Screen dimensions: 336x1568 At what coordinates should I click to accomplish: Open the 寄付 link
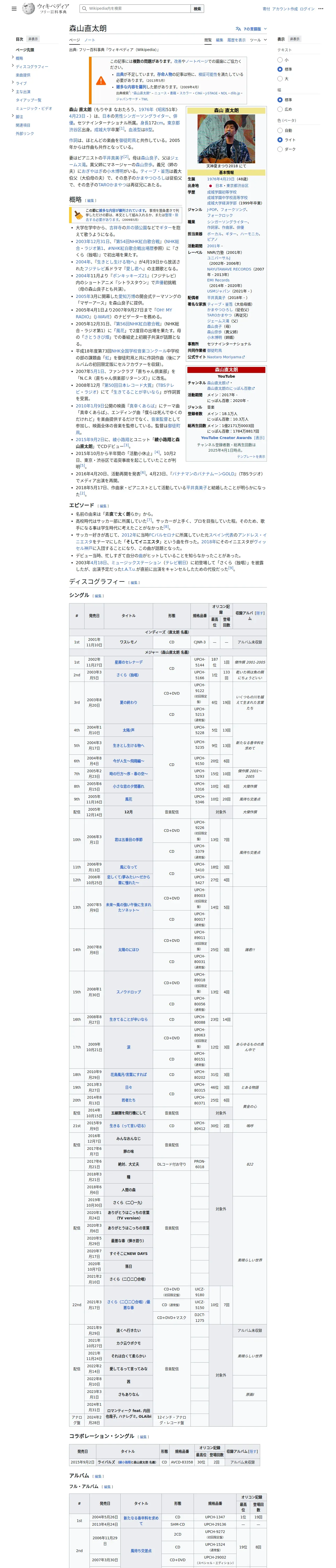266,9
